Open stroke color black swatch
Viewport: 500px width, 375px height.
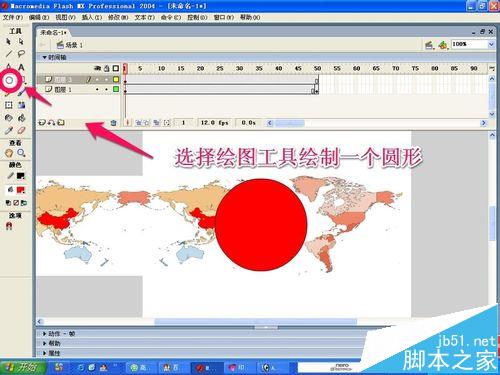point(21,176)
